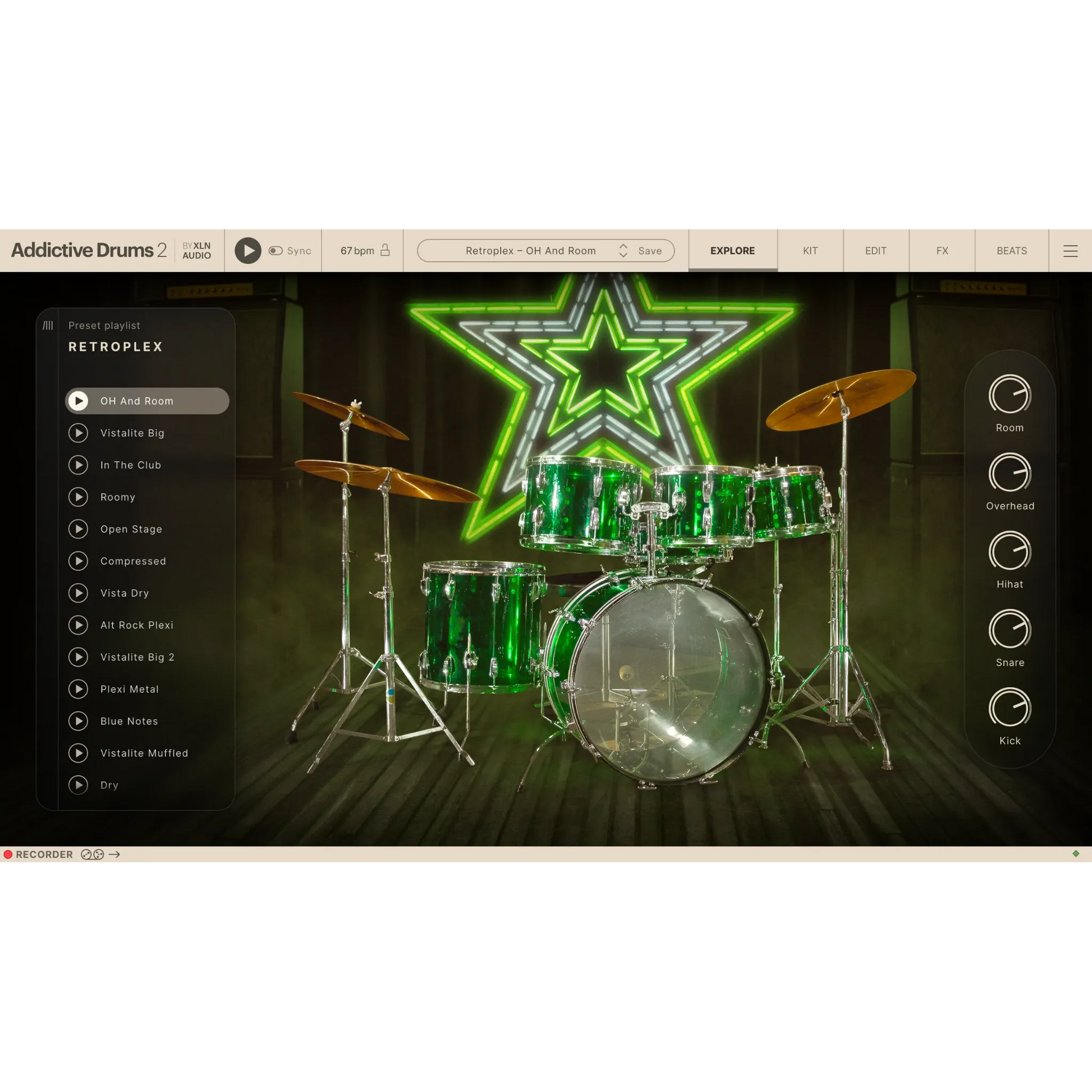Select the Compressed preset name
This screenshot has height=1092, width=1092.
134,561
